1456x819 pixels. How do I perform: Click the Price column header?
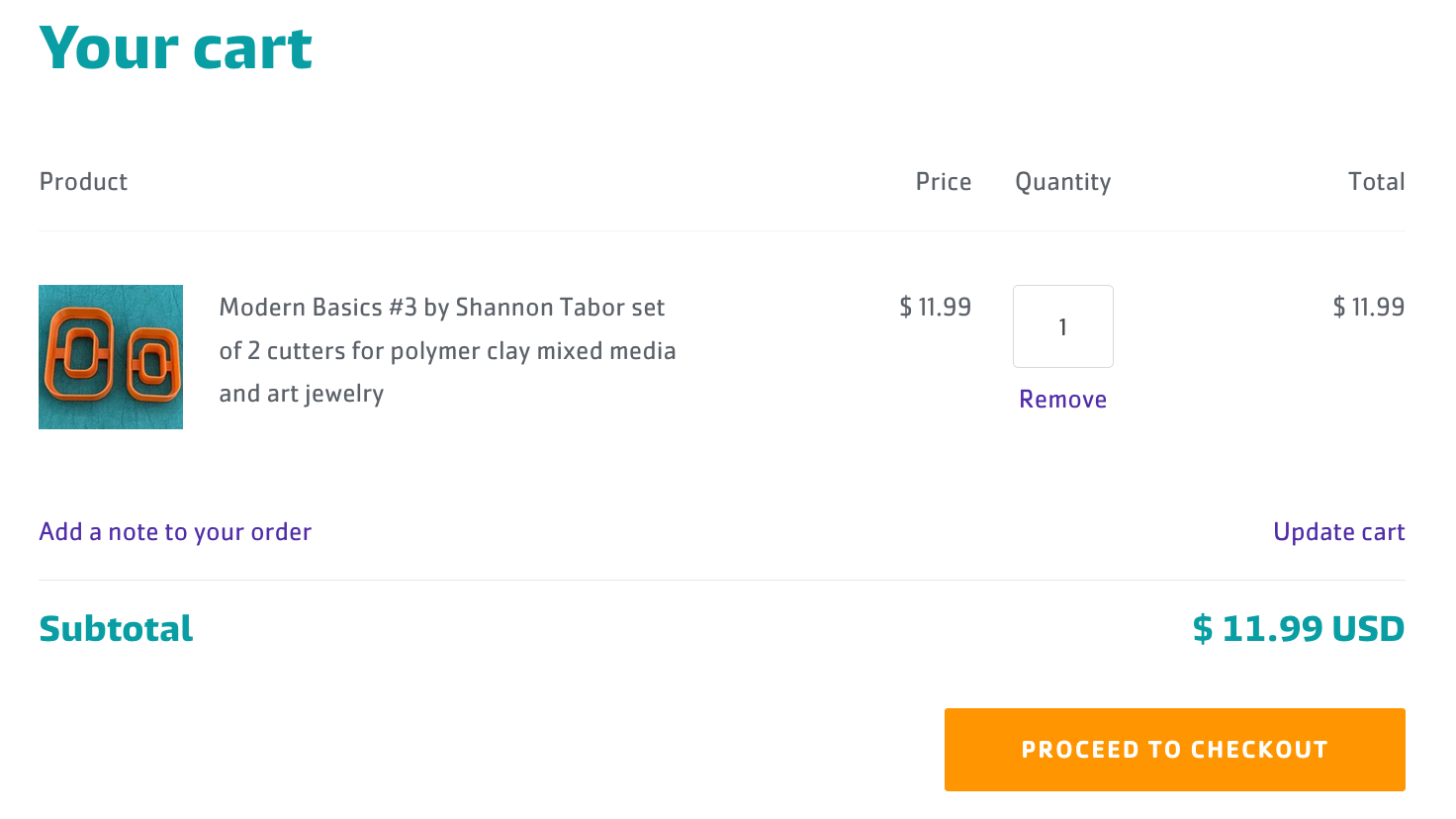click(x=943, y=182)
